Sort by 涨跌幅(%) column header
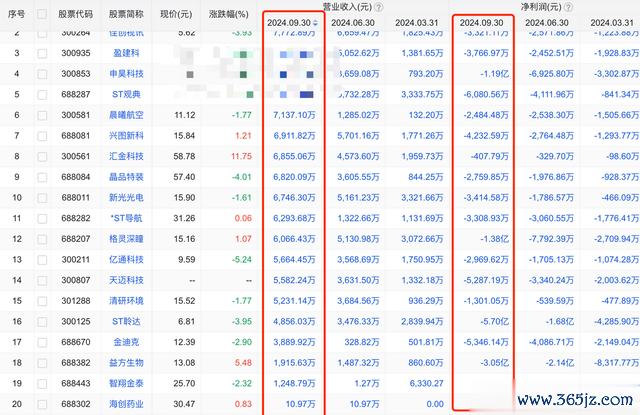 [x=229, y=14]
